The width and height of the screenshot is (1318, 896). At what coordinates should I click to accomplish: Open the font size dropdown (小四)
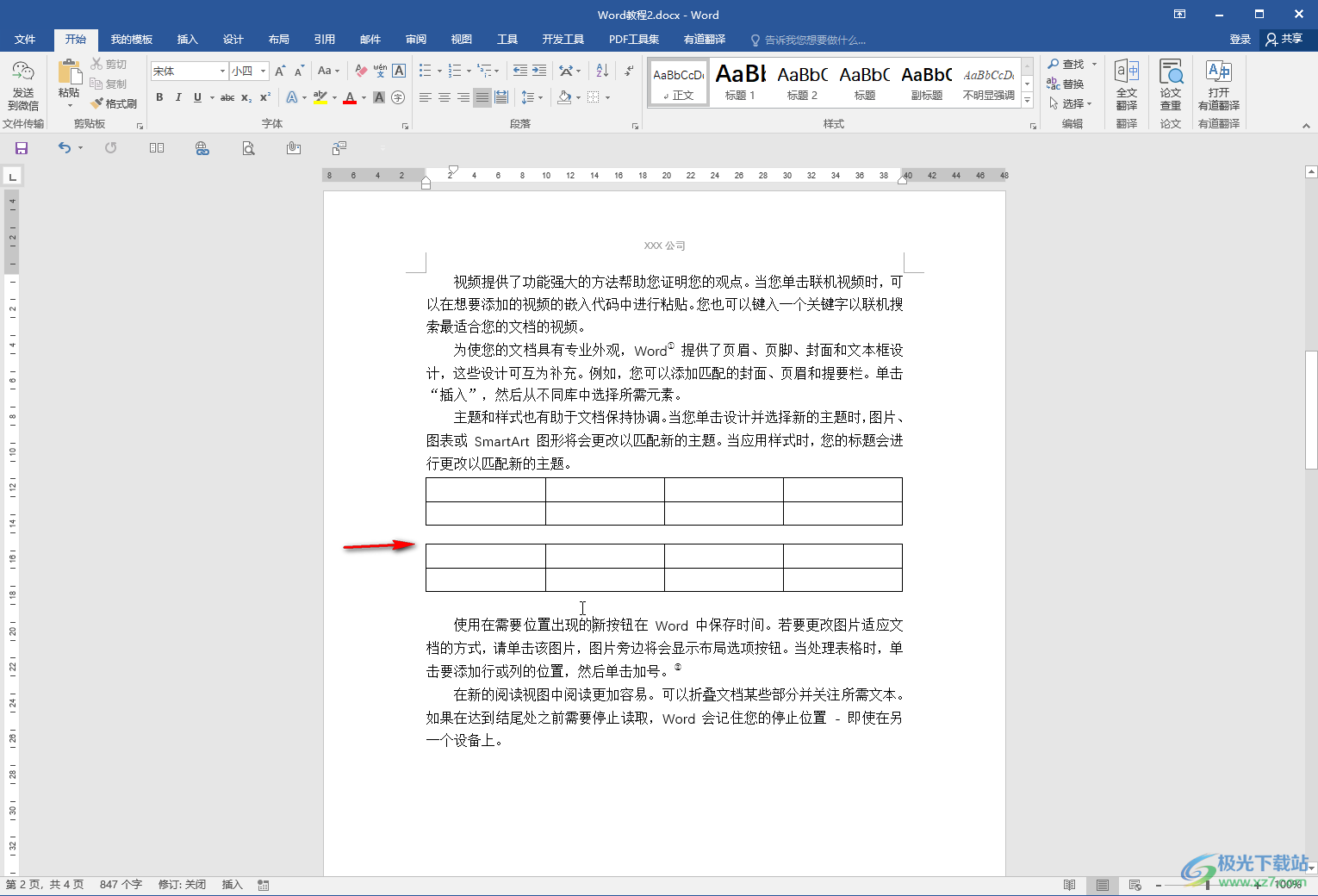(263, 72)
